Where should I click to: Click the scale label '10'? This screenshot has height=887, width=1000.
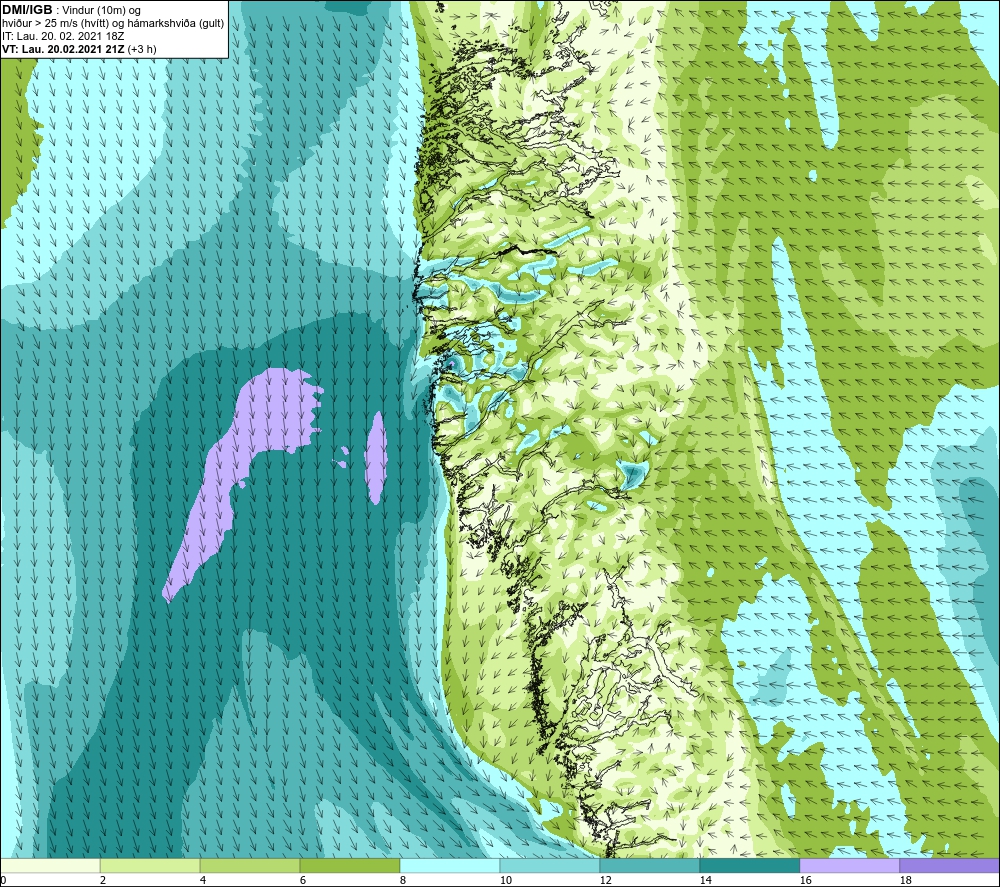505,881
